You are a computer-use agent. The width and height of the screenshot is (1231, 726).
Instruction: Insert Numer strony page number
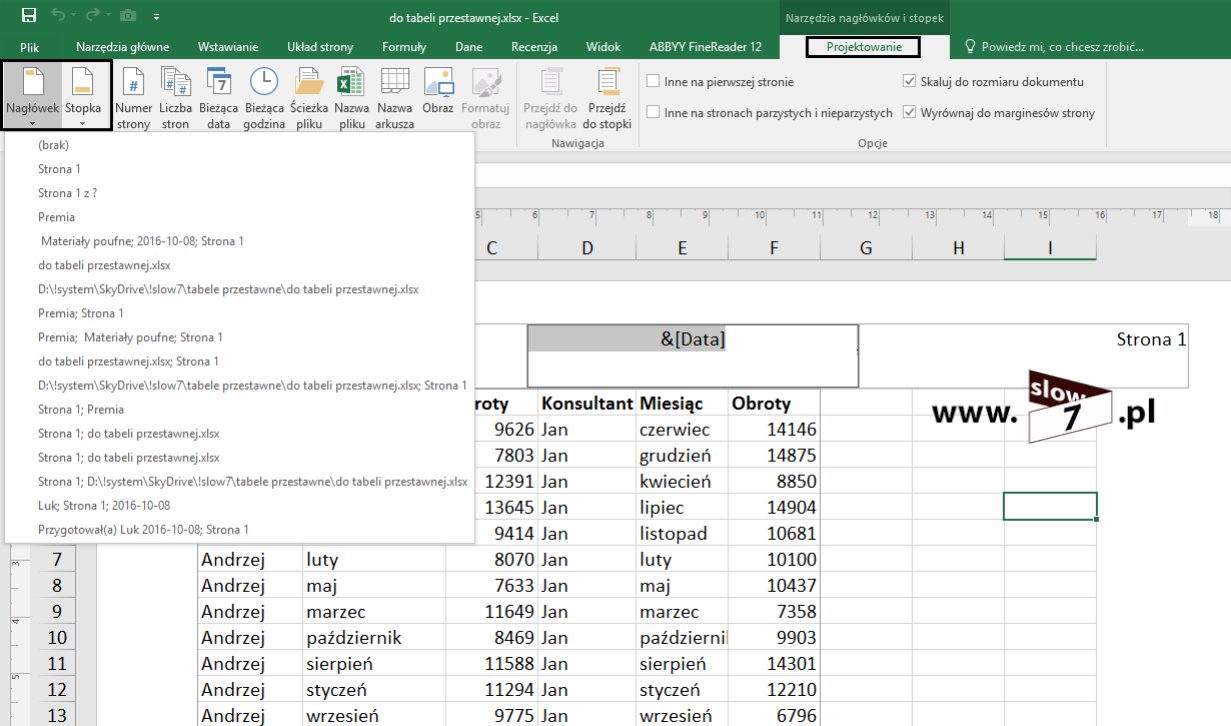click(133, 99)
